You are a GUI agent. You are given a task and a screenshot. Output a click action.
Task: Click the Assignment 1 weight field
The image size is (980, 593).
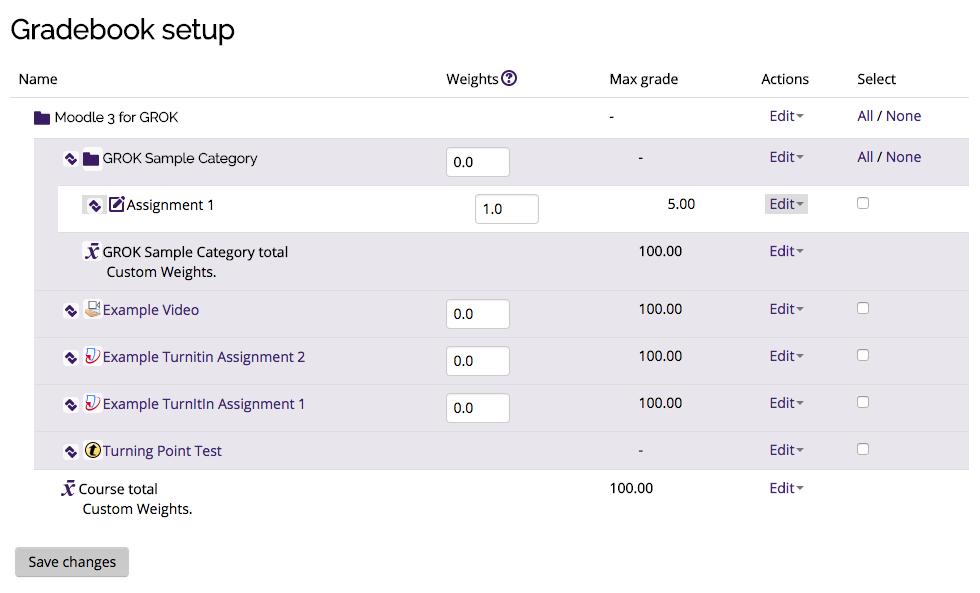(507, 209)
